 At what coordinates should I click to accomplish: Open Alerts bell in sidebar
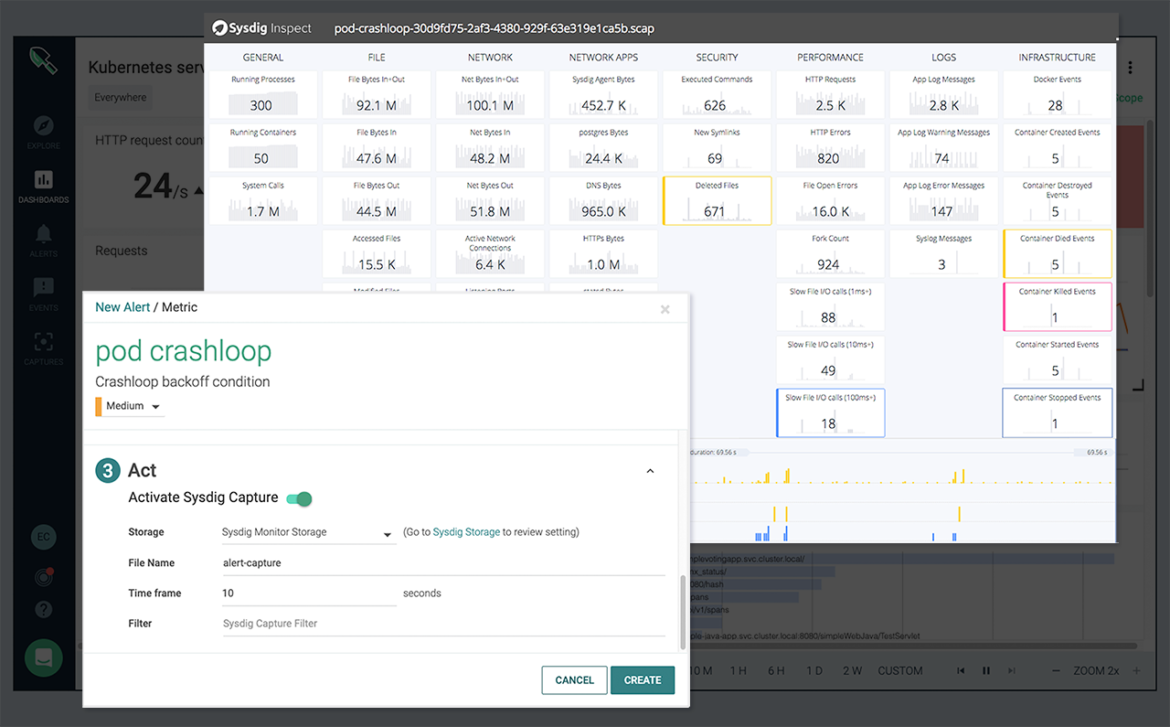coord(43,240)
